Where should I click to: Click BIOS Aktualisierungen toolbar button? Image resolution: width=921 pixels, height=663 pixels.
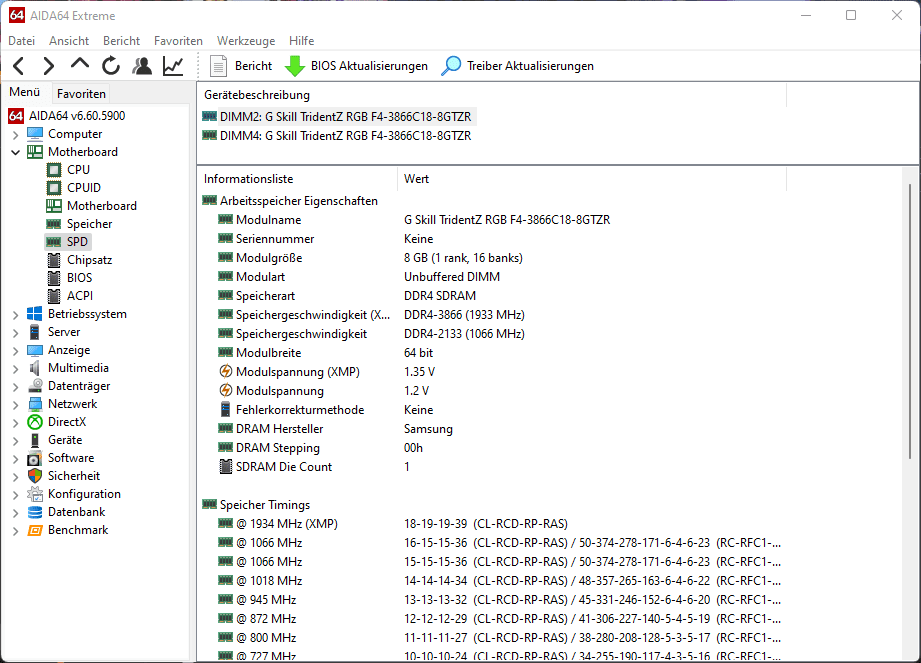click(x=356, y=66)
